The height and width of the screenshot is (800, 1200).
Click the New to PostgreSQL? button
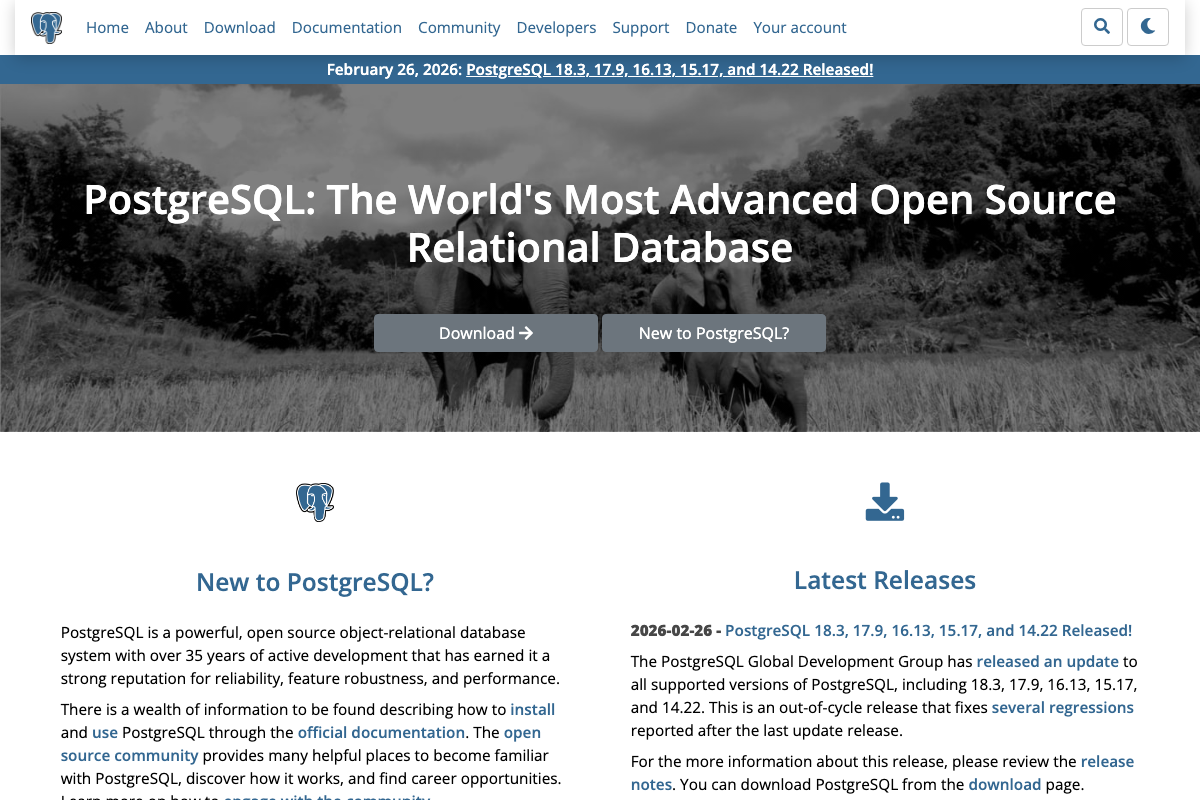click(x=713, y=332)
